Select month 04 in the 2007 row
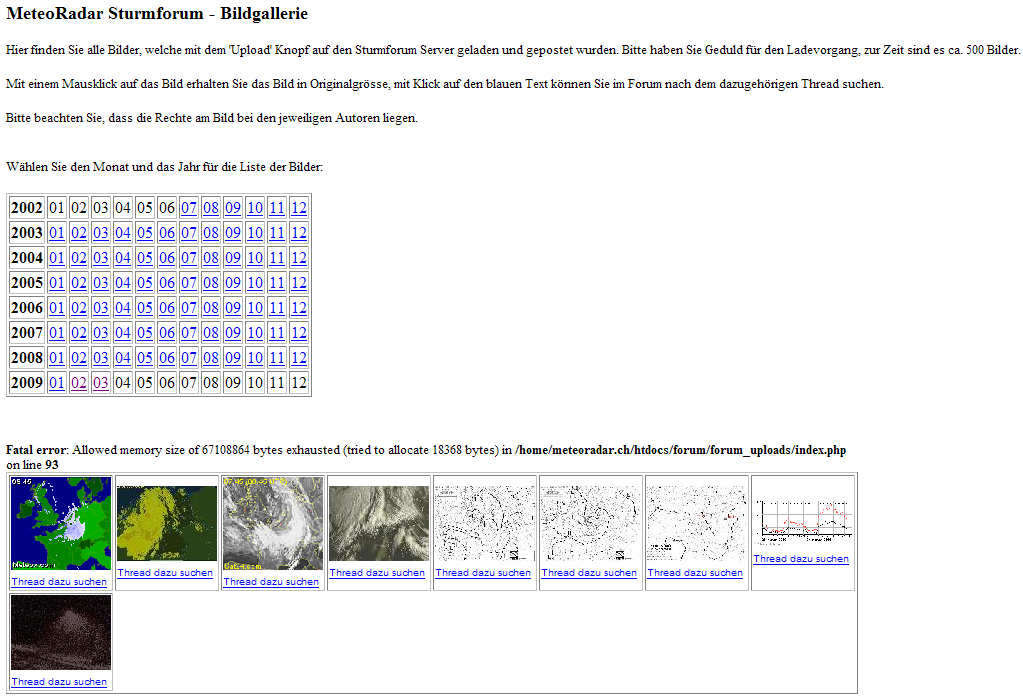Viewport: 1023px width, 699px height. (x=123, y=333)
